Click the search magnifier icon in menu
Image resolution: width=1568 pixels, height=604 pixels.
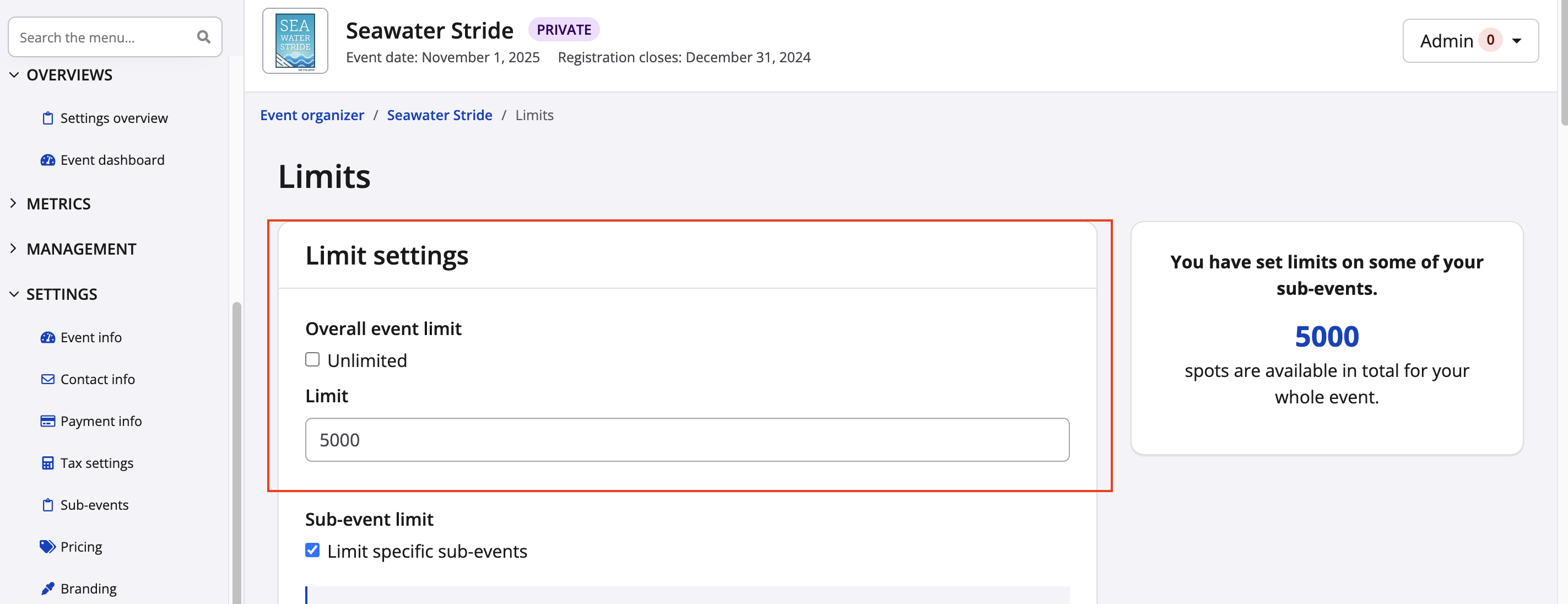pos(203,37)
